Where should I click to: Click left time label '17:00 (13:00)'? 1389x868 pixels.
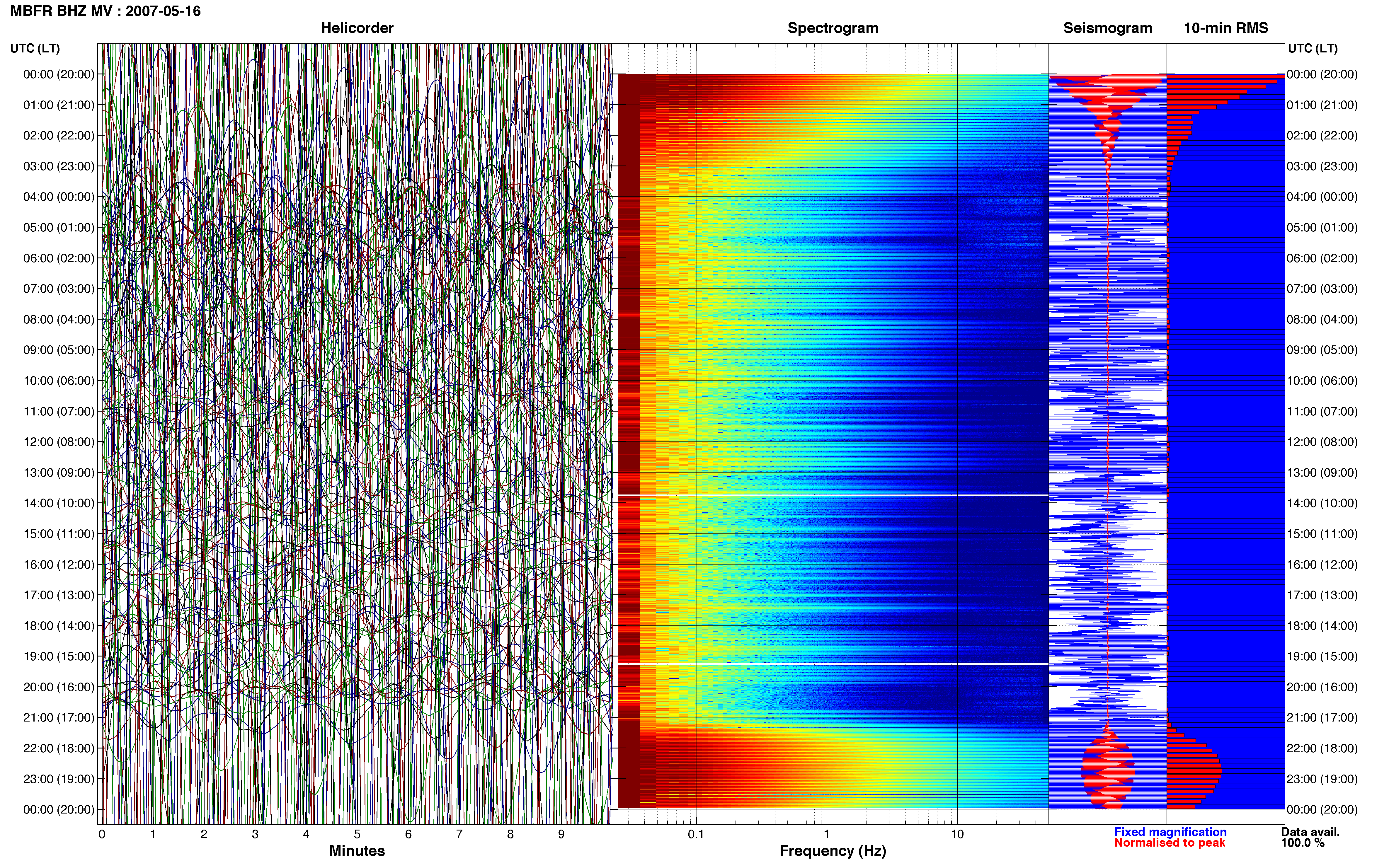[59, 595]
